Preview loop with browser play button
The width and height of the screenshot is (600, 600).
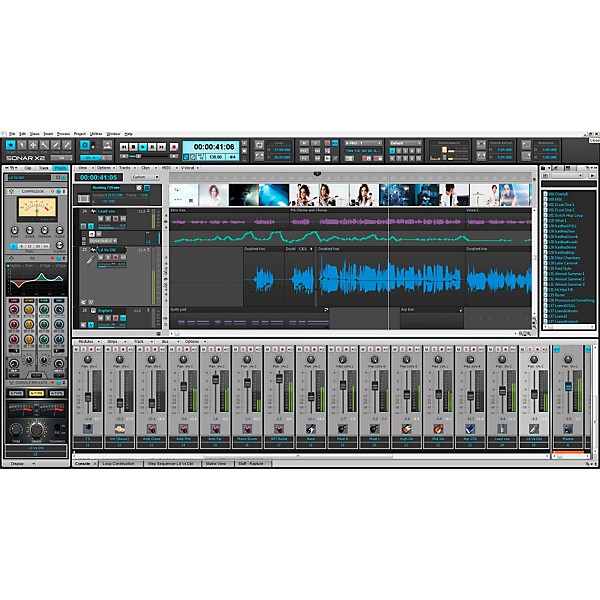592,175
